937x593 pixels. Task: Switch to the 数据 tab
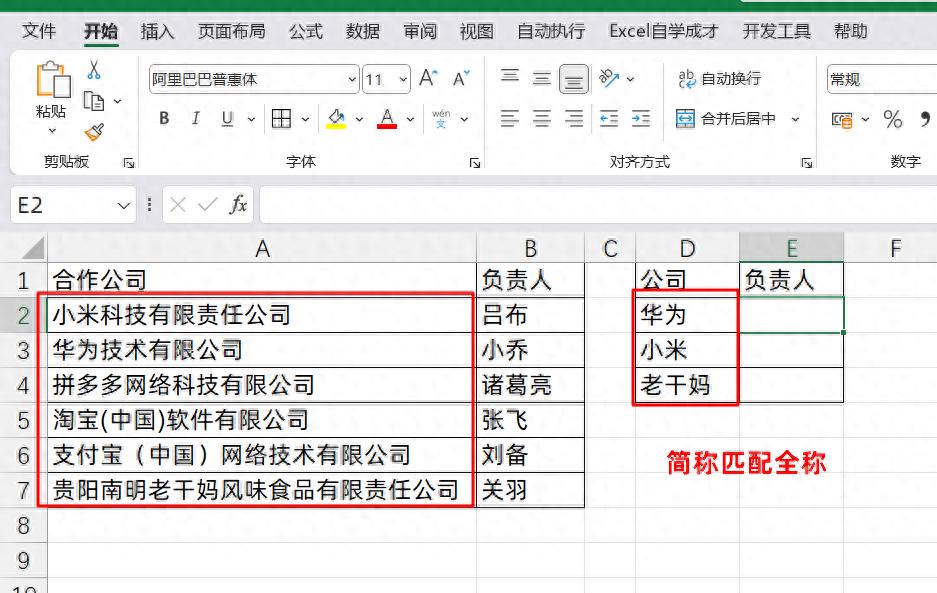pyautogui.click(x=363, y=31)
